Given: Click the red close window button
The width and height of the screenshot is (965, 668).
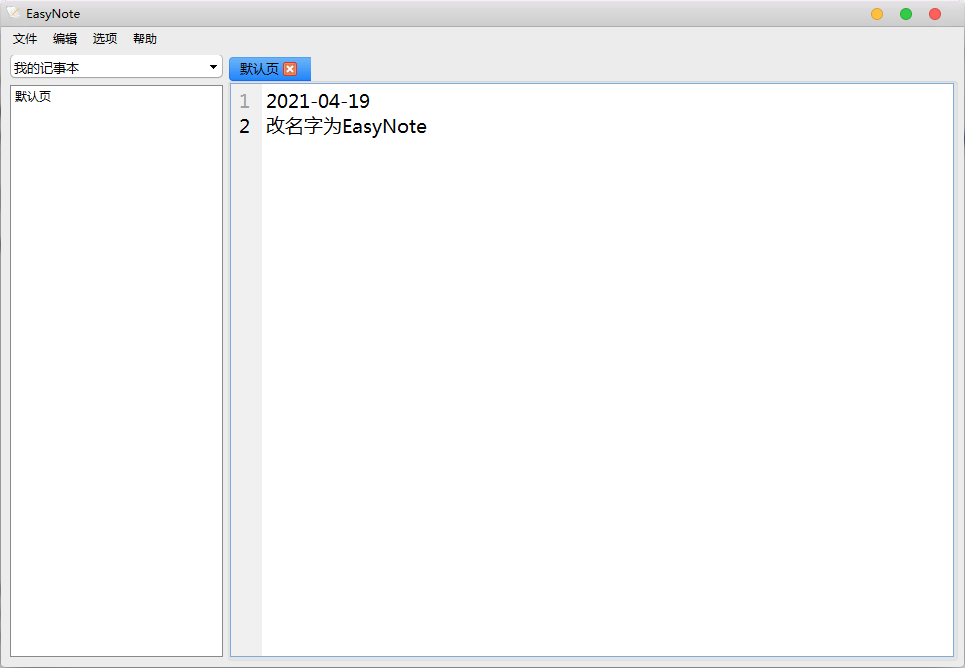Looking at the screenshot, I should click(935, 14).
